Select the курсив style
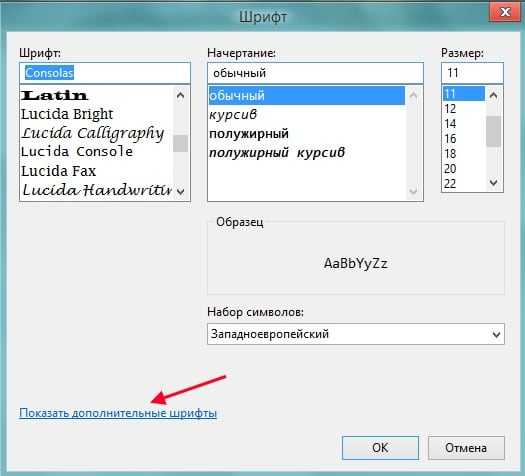This screenshot has height=476, width=525. (233, 114)
